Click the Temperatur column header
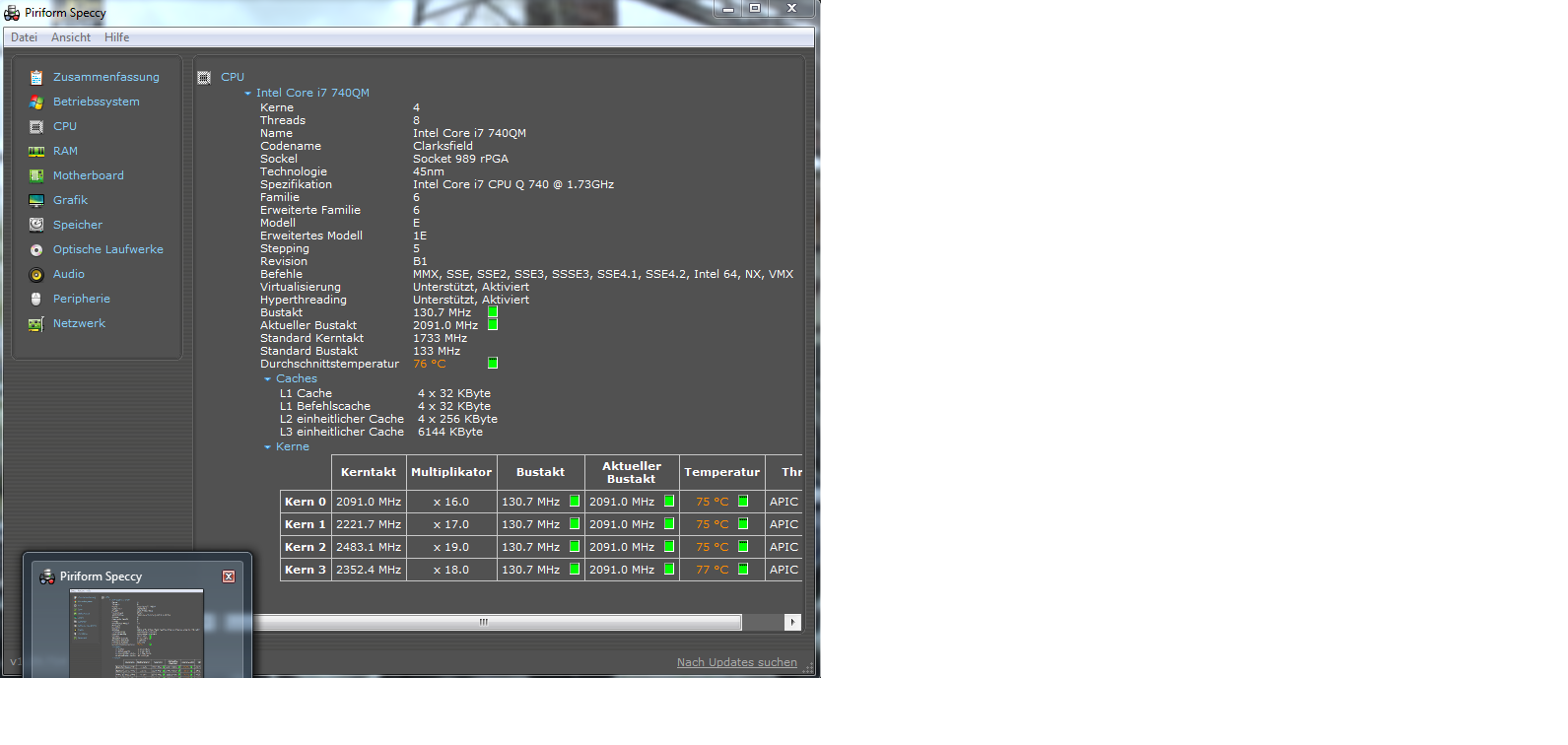Viewport: 1568px width, 745px height. (722, 472)
